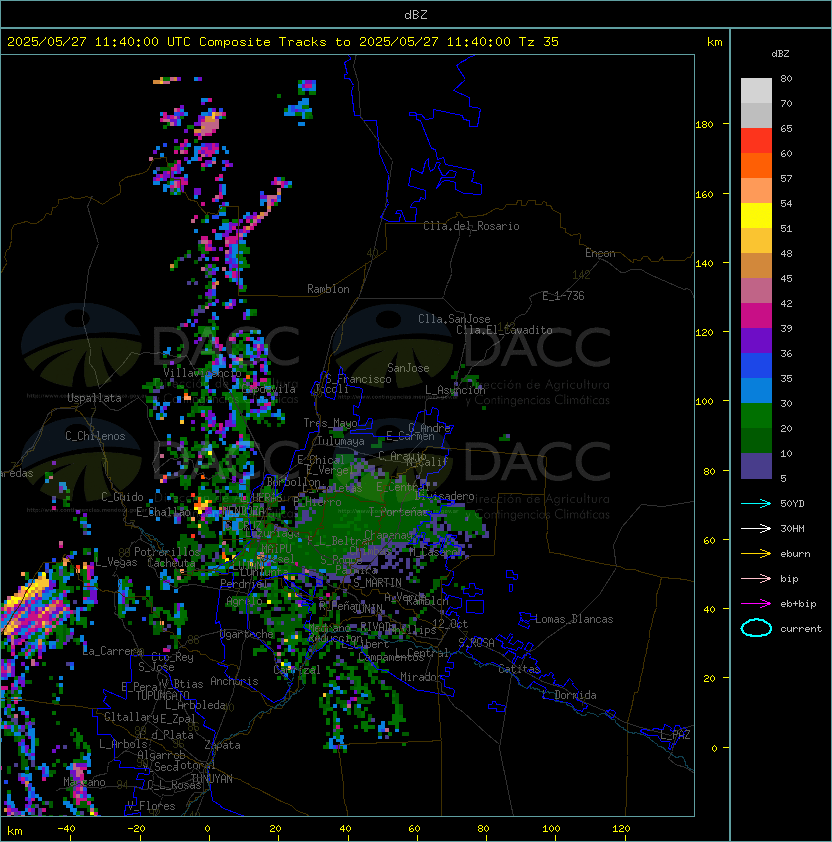This screenshot has width=832, height=842.
Task: Click the 'Clla.SanJose' place label
Action: 454,319
